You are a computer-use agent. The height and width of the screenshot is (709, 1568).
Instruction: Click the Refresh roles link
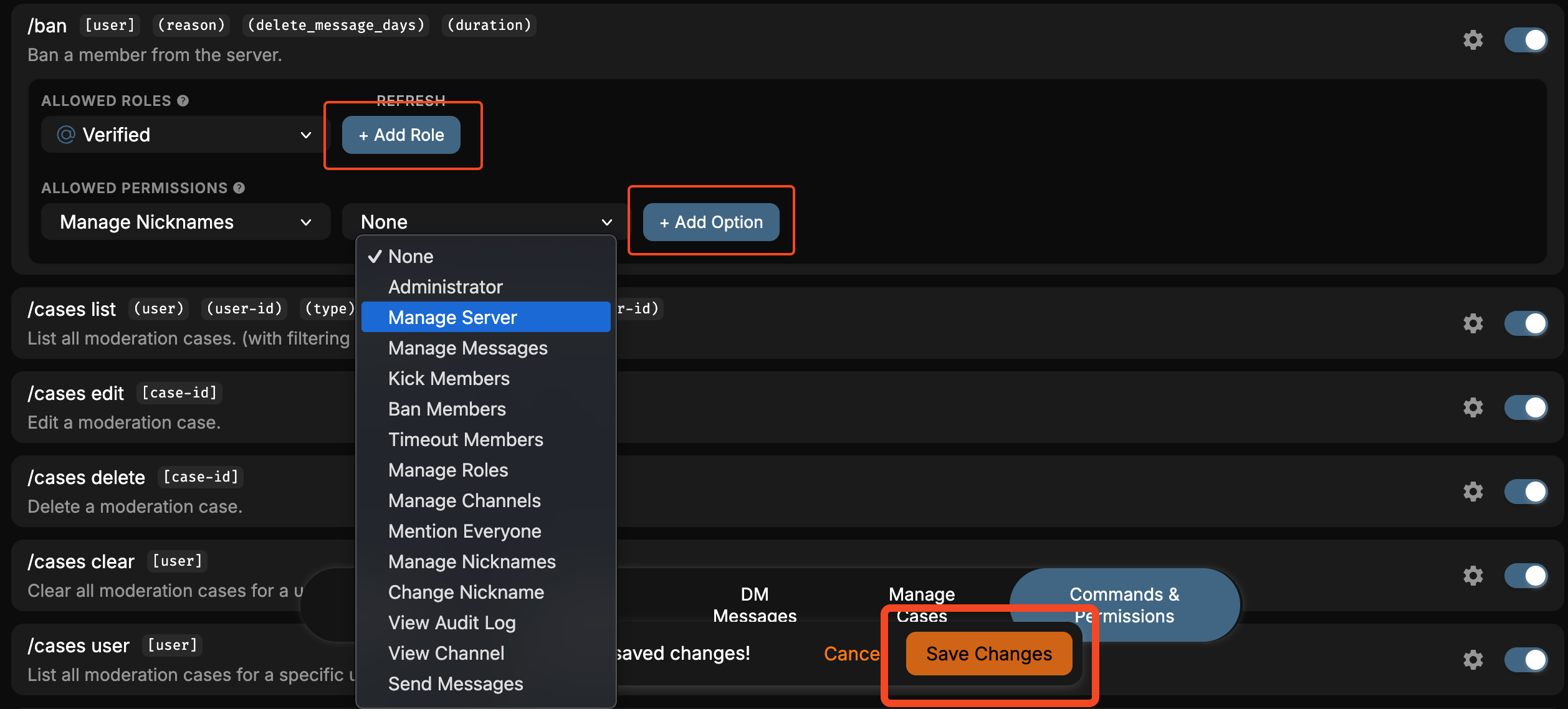click(411, 100)
